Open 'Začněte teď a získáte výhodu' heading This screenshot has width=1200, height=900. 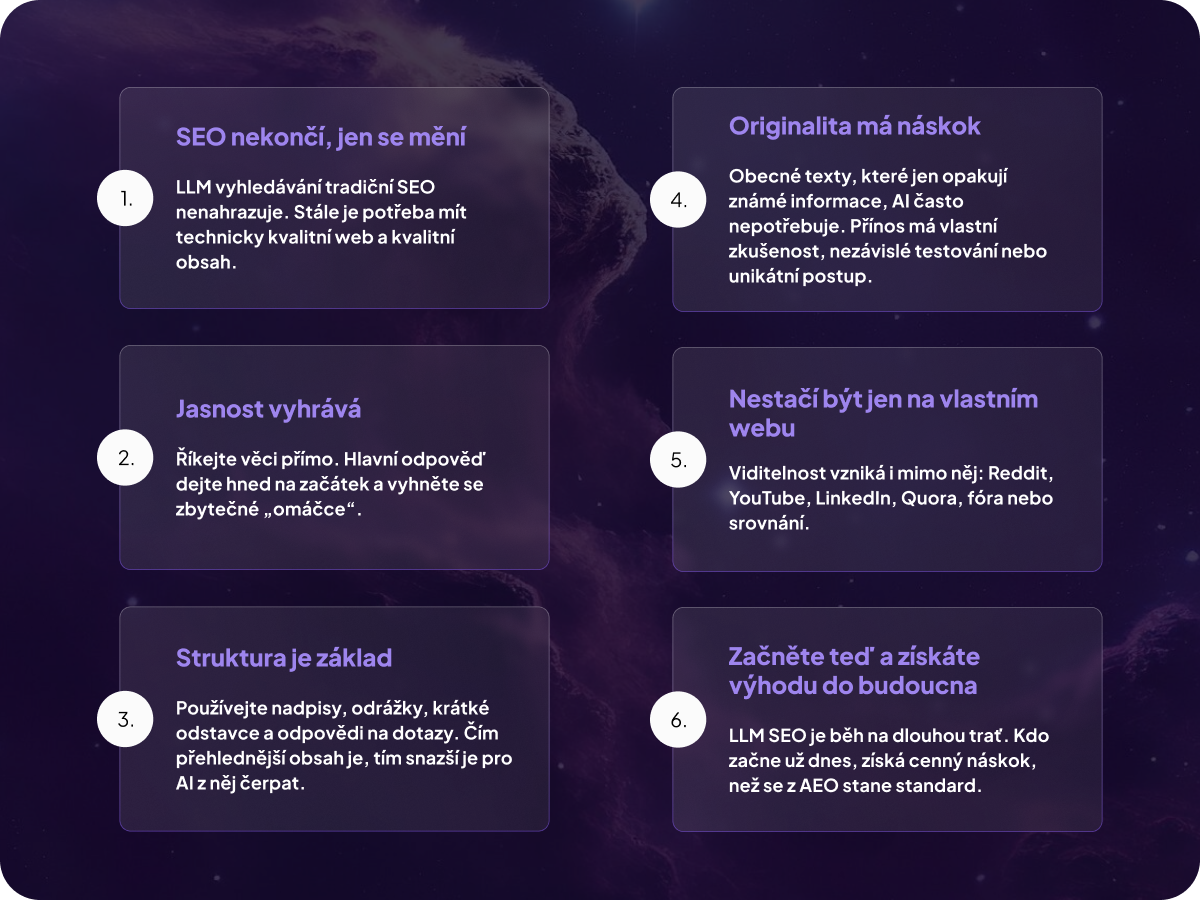(x=854, y=671)
